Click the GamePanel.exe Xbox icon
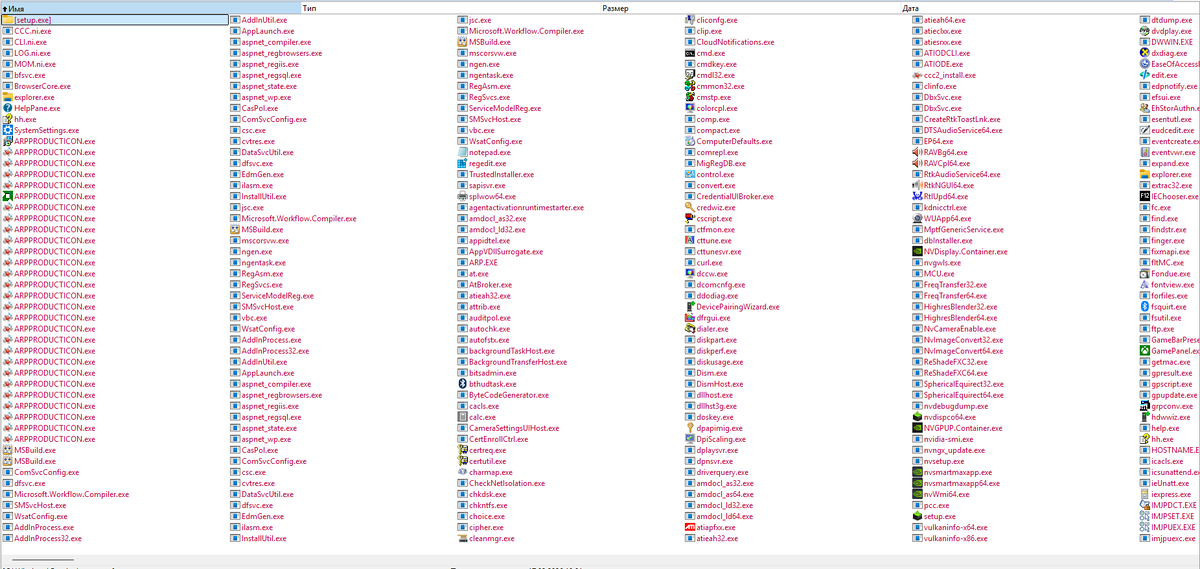Image resolution: width=1200 pixels, height=569 pixels. pos(1144,351)
